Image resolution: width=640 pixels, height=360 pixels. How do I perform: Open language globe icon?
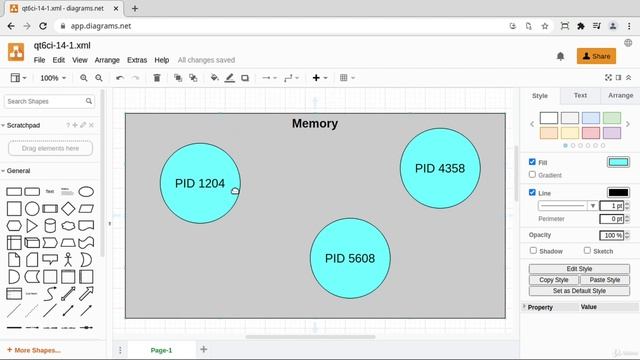point(628,42)
